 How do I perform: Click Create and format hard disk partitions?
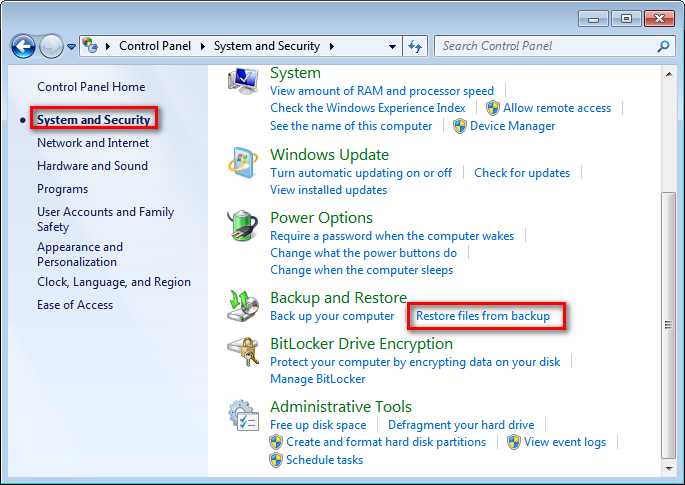pyautogui.click(x=386, y=442)
